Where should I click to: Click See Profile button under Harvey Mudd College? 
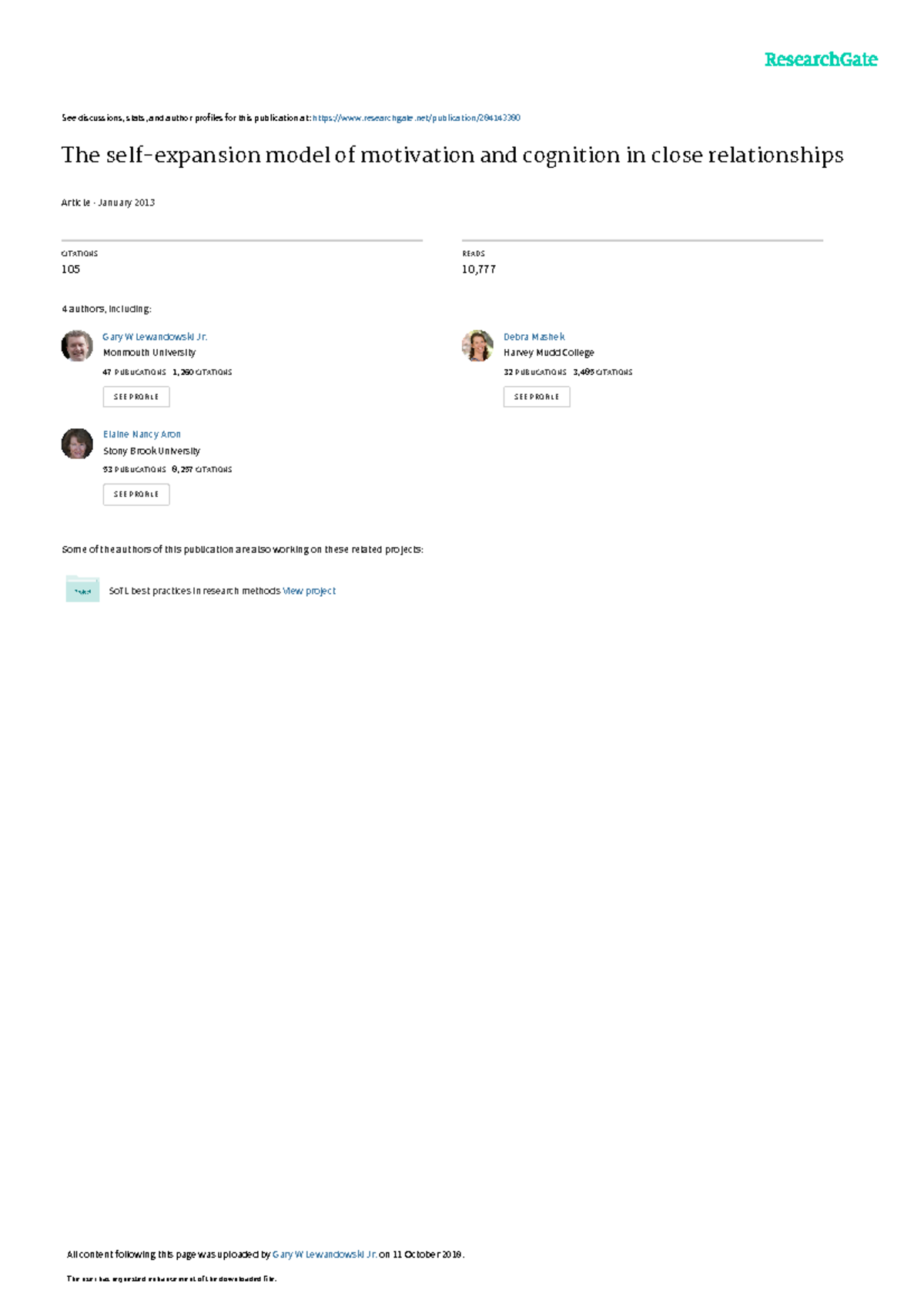pyautogui.click(x=537, y=397)
